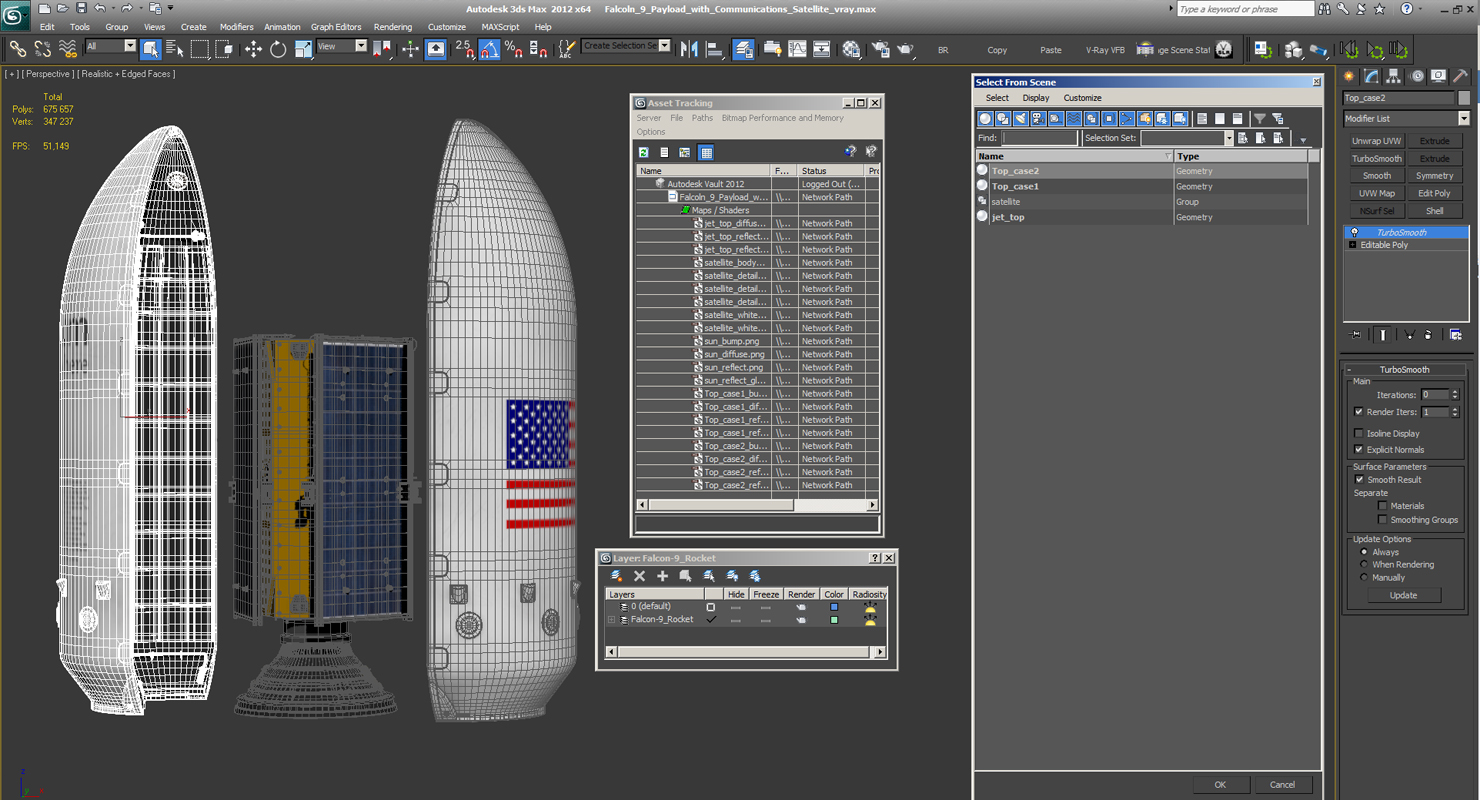
Task: Collapse Falcoln_9_Payload file node in Asset Tracking
Action: [673, 197]
